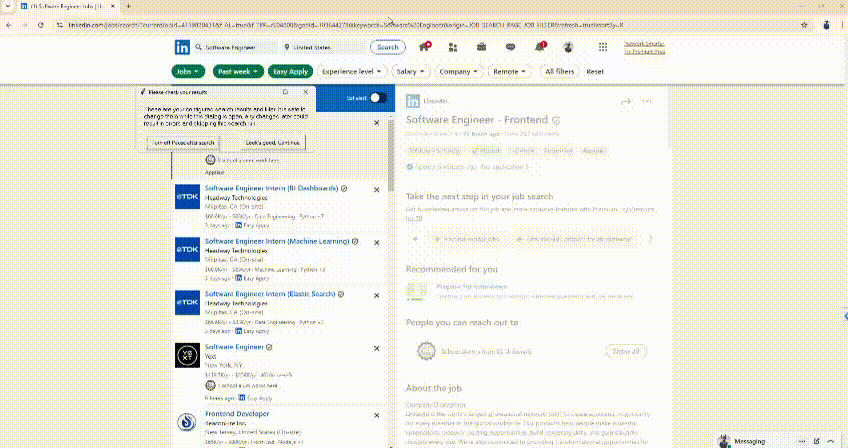Screen dimensions: 848x448
Task: Click the Show all button
Action: 626,351
